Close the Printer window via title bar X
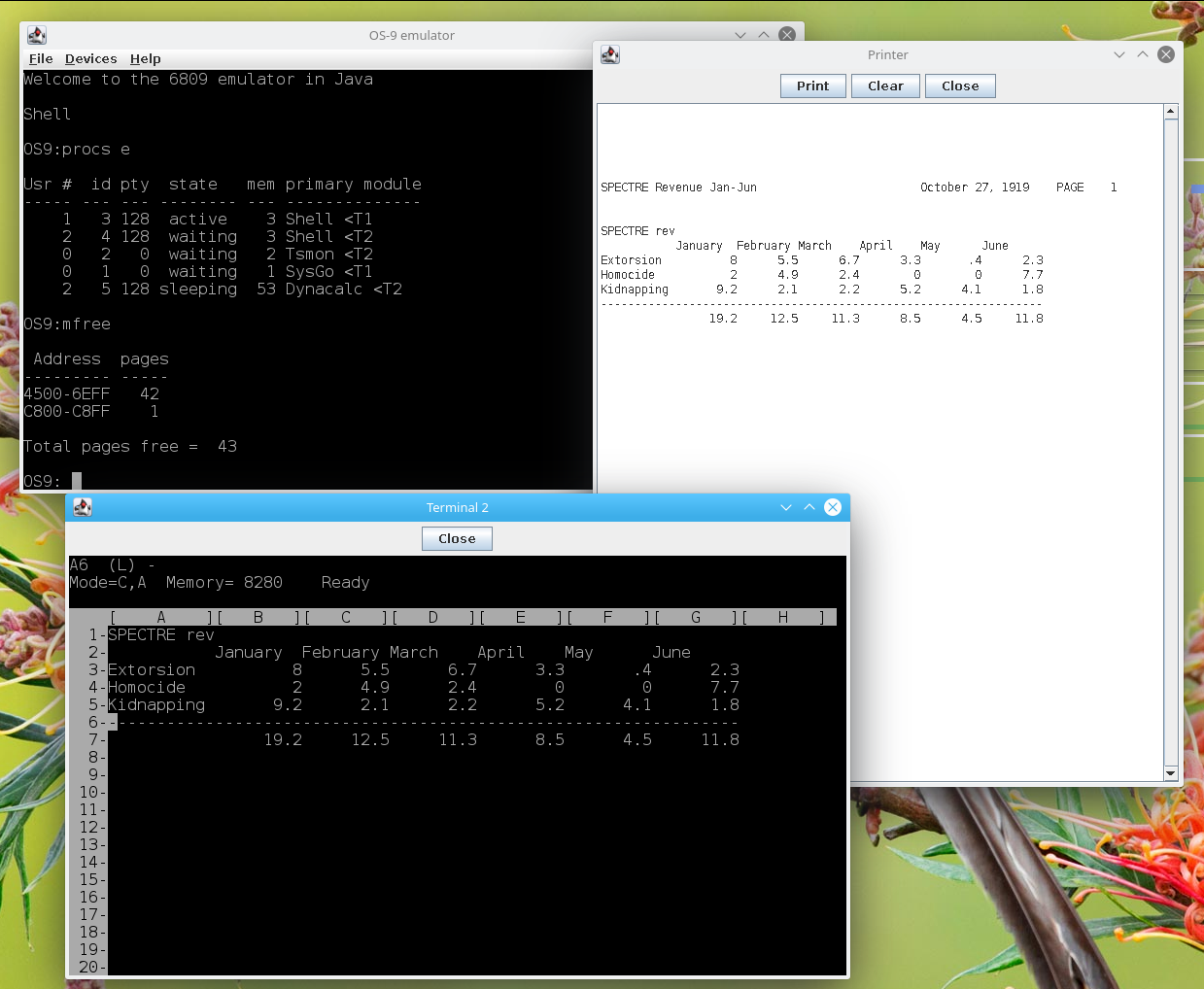This screenshot has height=989, width=1204. pos(1166,54)
